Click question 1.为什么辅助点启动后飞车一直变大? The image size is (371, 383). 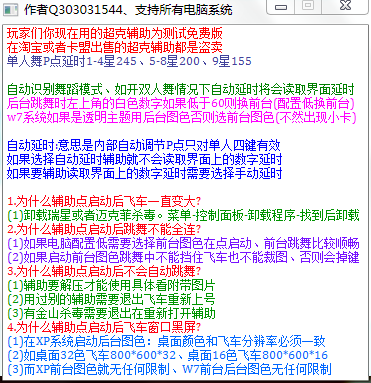click(x=104, y=202)
